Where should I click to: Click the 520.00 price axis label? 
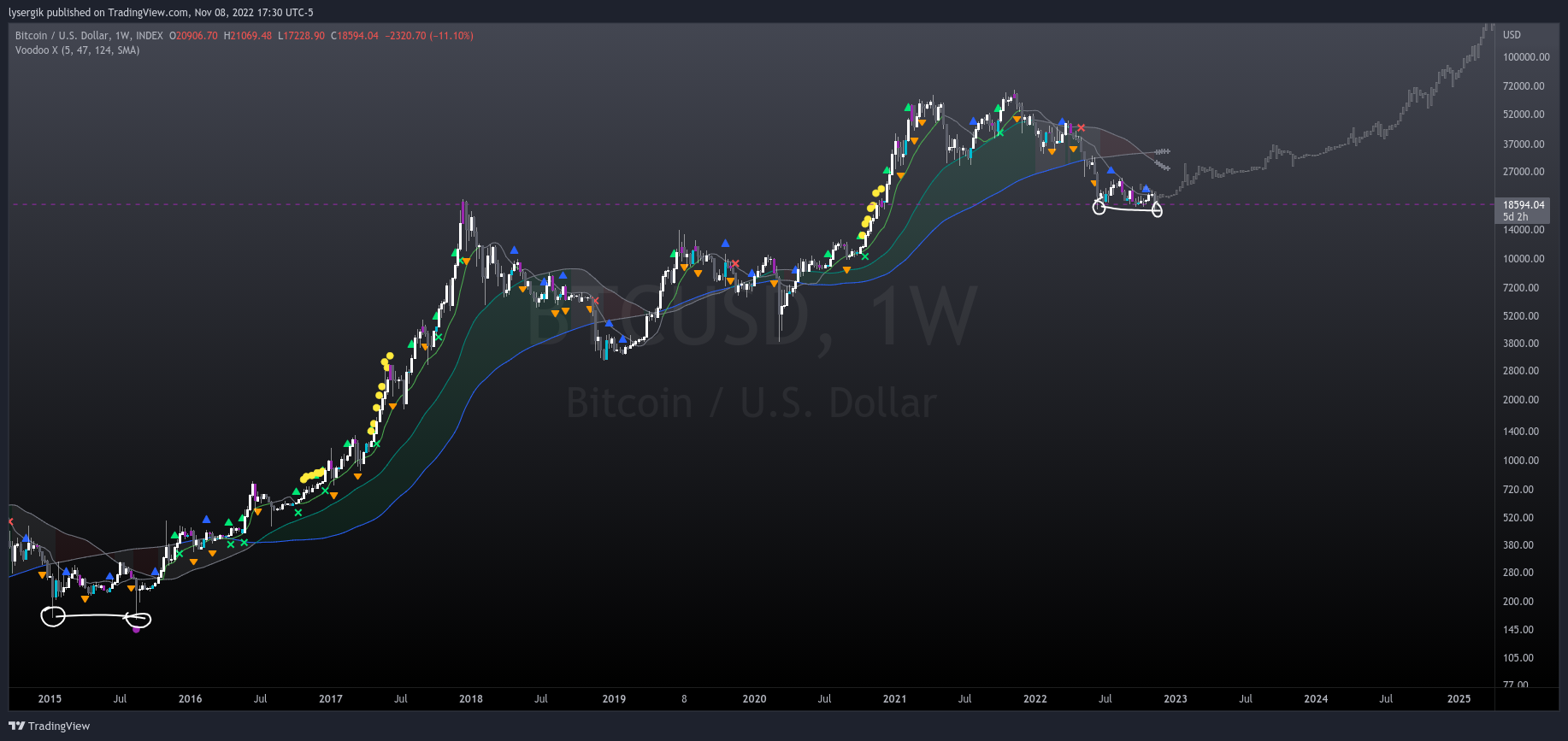point(1518,518)
